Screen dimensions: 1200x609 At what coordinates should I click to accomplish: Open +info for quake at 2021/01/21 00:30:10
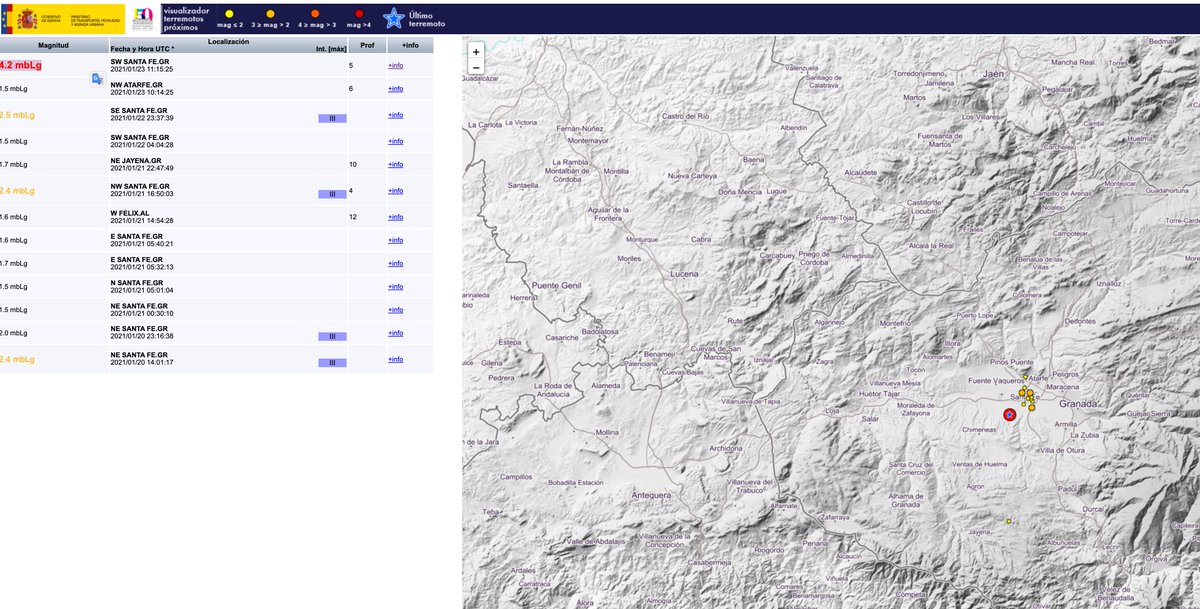(x=396, y=310)
